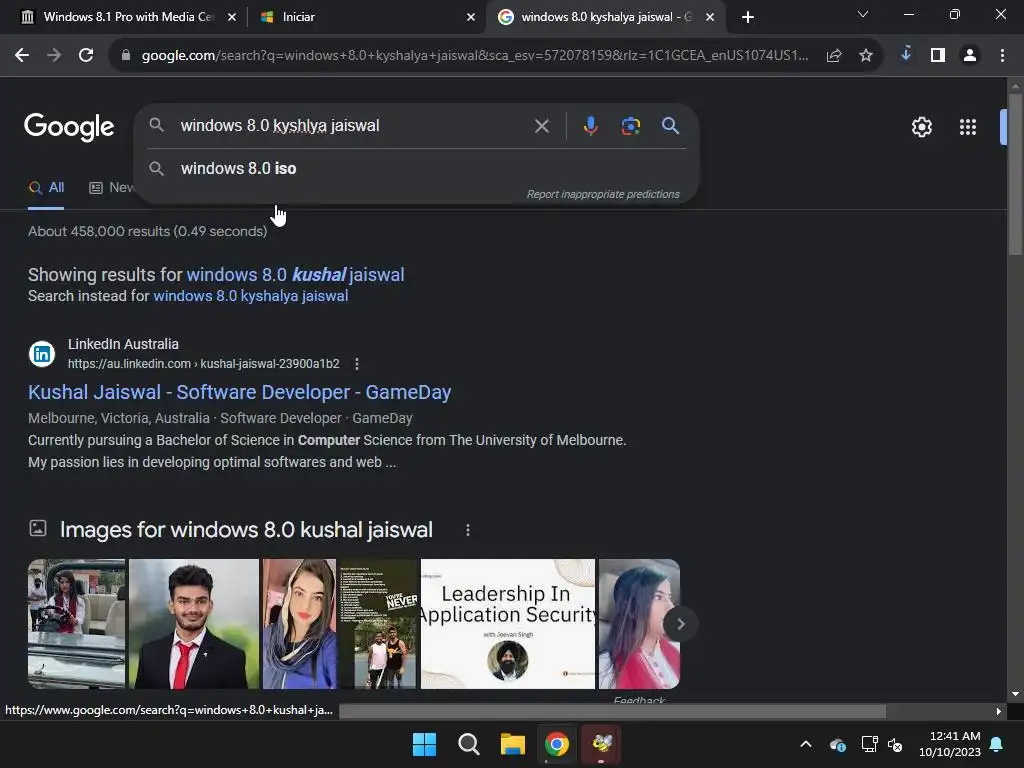Click Report inappropriate predictions

coord(603,195)
